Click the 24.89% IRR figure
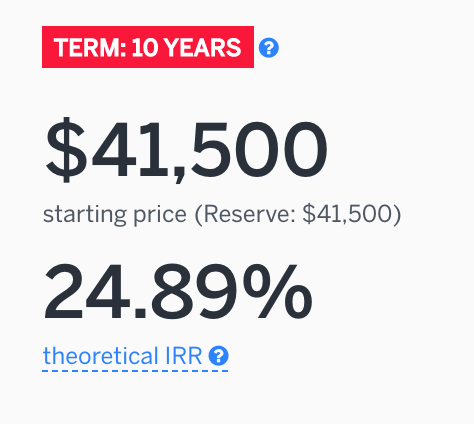The width and height of the screenshot is (474, 424). pyautogui.click(x=178, y=292)
